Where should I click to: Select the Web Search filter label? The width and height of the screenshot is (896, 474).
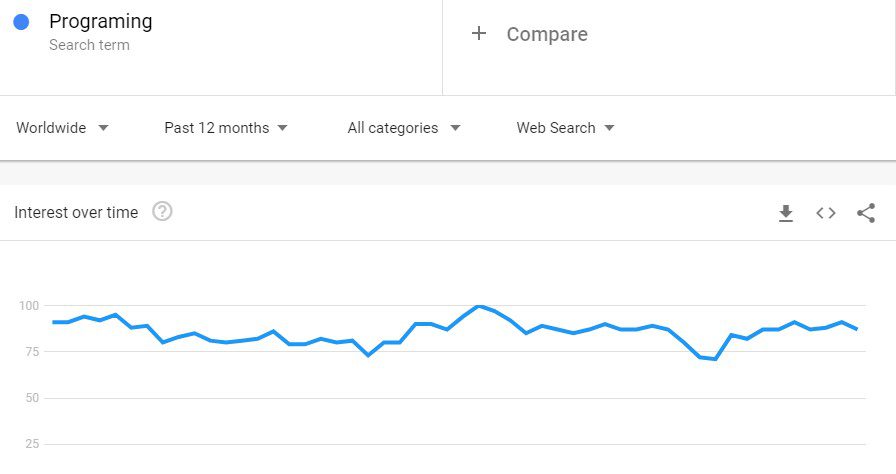(556, 128)
